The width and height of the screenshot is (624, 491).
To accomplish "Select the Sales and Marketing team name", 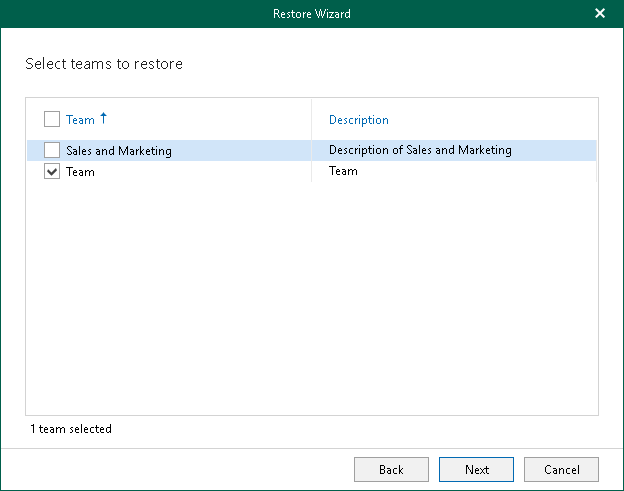I will [x=119, y=151].
